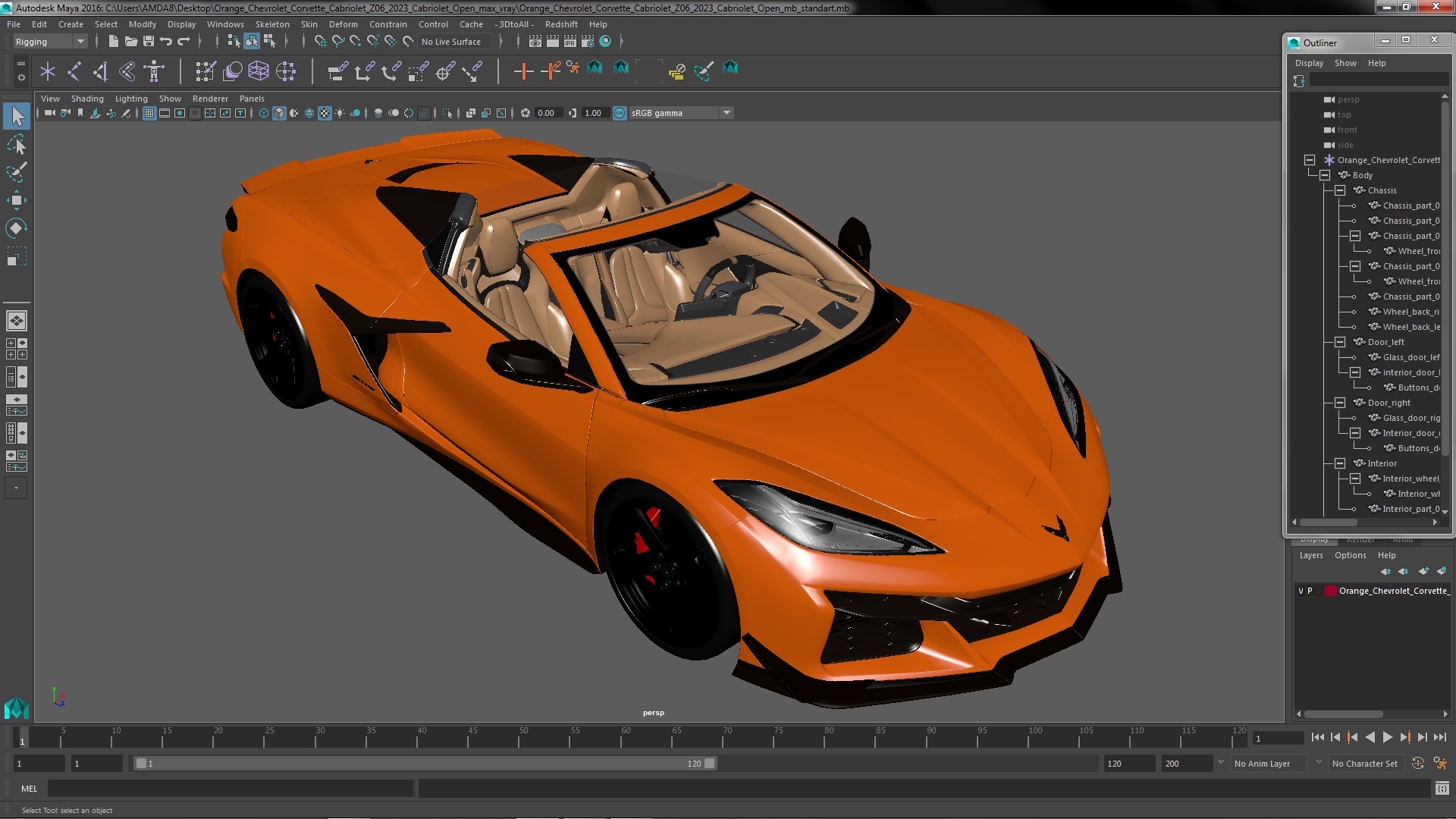
Task: Click the Create Locator star icon
Action: click(x=48, y=71)
